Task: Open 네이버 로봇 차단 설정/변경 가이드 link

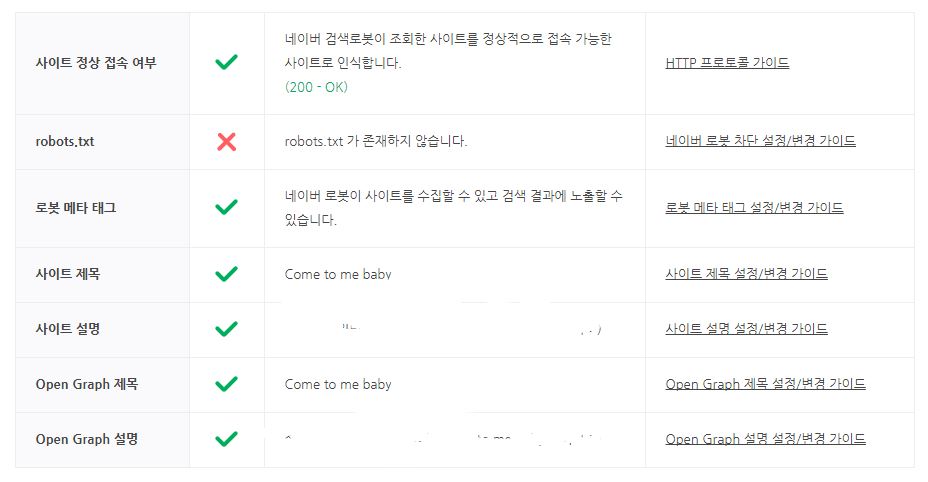Action: coord(760,141)
